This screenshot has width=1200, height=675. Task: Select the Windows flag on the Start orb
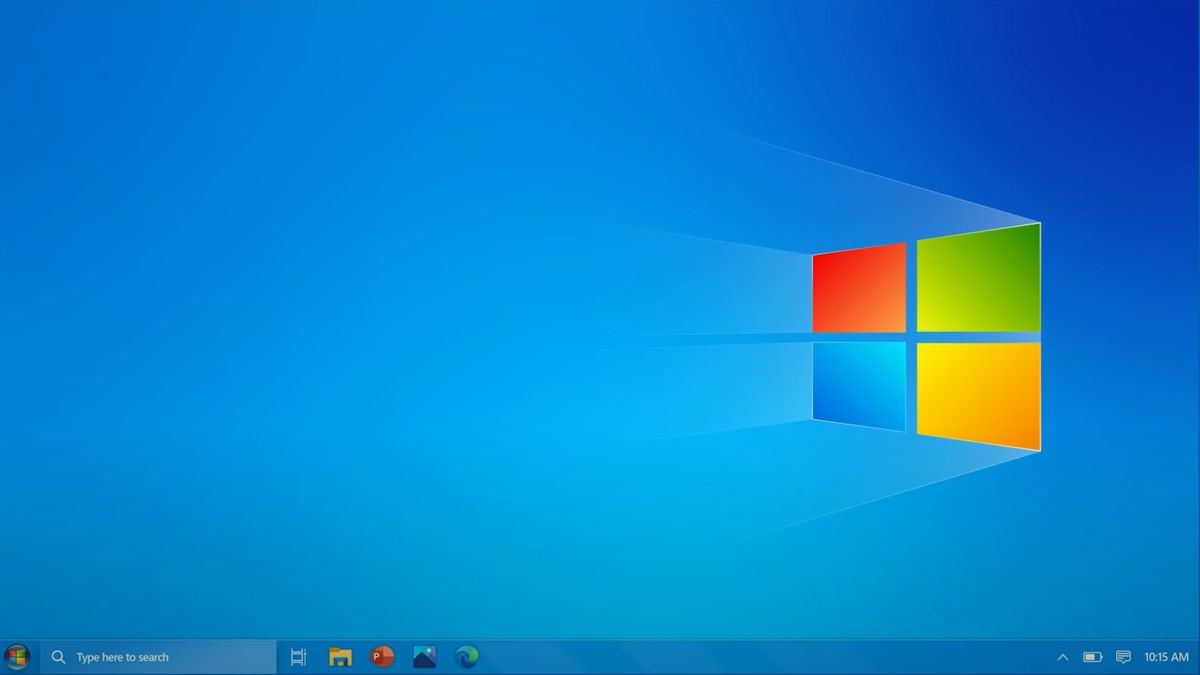18,657
